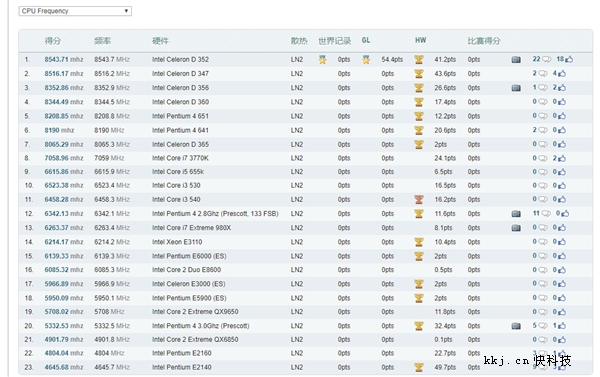The width and height of the screenshot is (600, 377).
Task: Click thumbs up on the Core i7 3770K row
Action: (562, 158)
